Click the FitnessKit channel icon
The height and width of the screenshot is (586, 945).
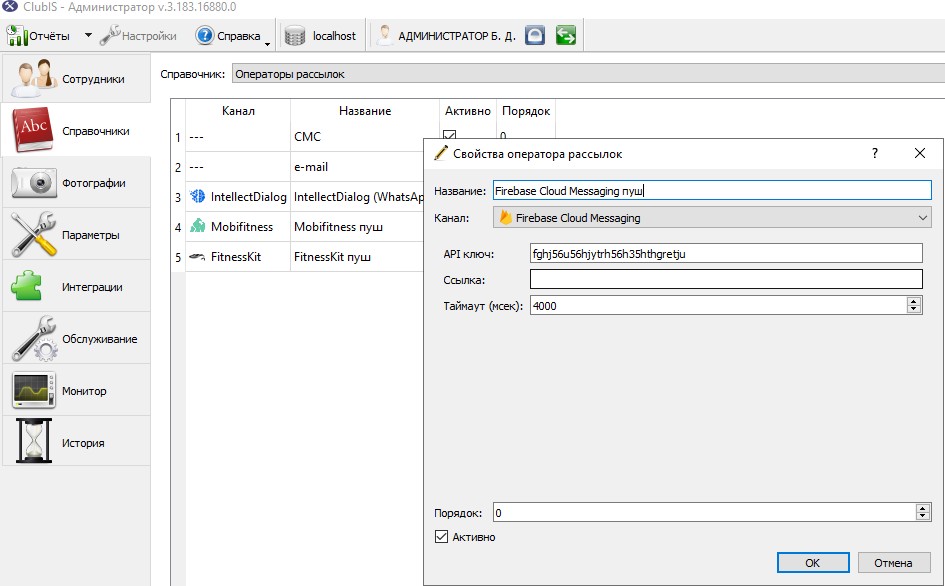197,256
